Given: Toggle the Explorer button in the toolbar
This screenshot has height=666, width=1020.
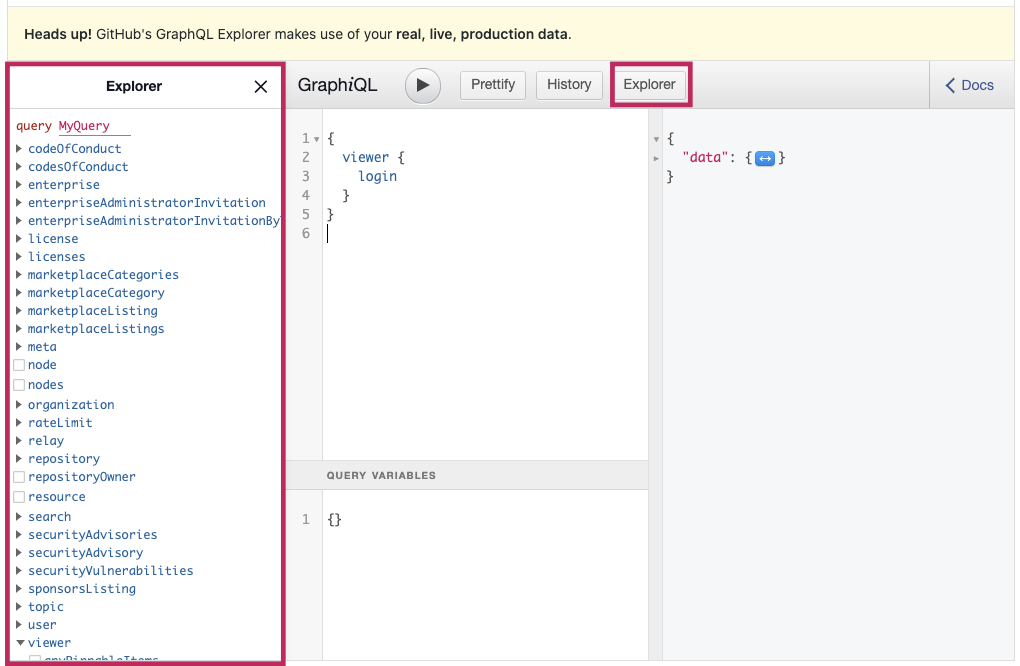Looking at the screenshot, I should pos(650,85).
